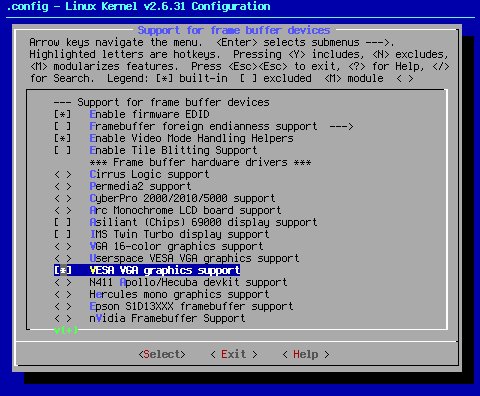
Task: Toggle CyberPro 2000/2010/5000 support tristate box
Action: click(62, 198)
